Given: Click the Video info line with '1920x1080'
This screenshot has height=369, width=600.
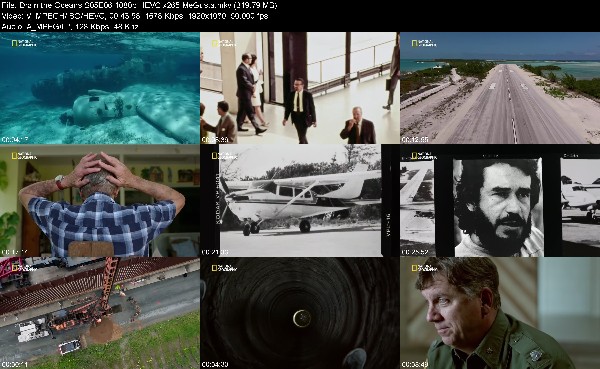Looking at the screenshot, I should (x=135, y=16).
